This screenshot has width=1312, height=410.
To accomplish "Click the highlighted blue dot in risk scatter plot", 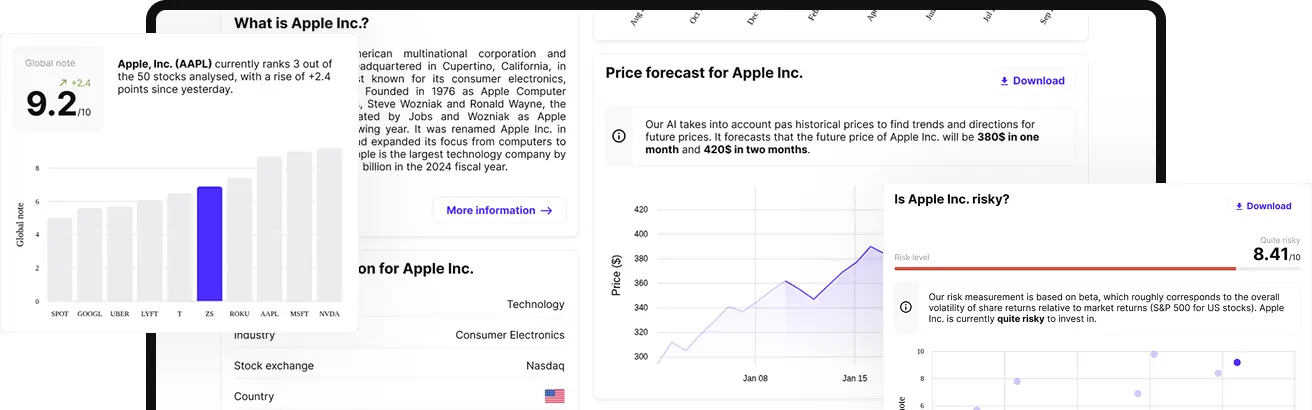I will (x=1237, y=362).
